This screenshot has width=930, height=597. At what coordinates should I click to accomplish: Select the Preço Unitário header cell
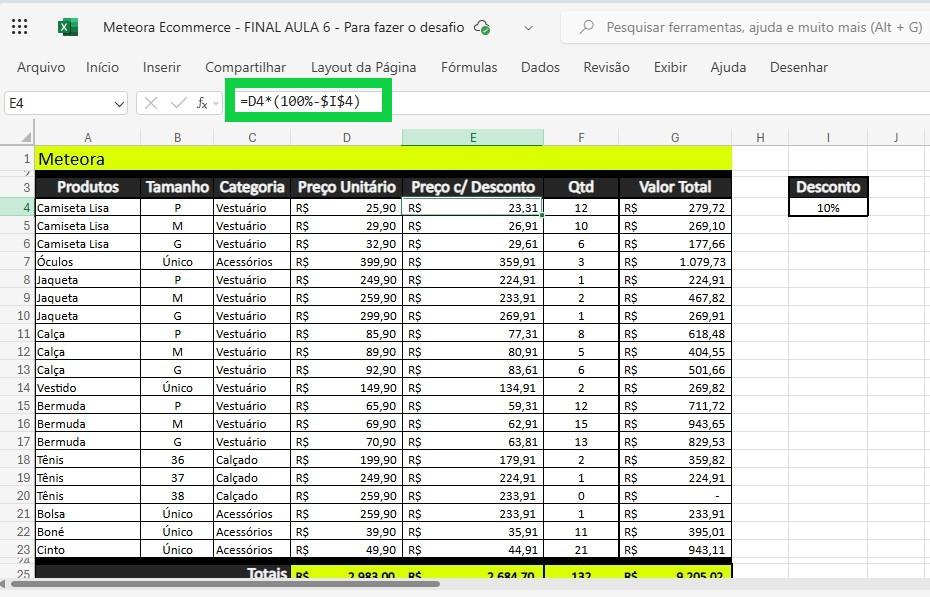click(346, 187)
